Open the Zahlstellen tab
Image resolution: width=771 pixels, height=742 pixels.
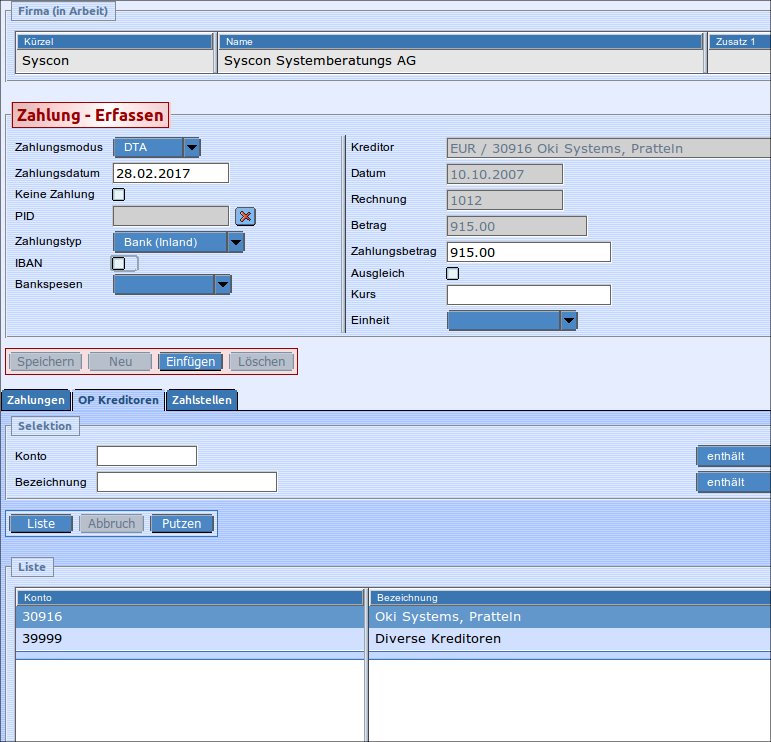coord(202,400)
